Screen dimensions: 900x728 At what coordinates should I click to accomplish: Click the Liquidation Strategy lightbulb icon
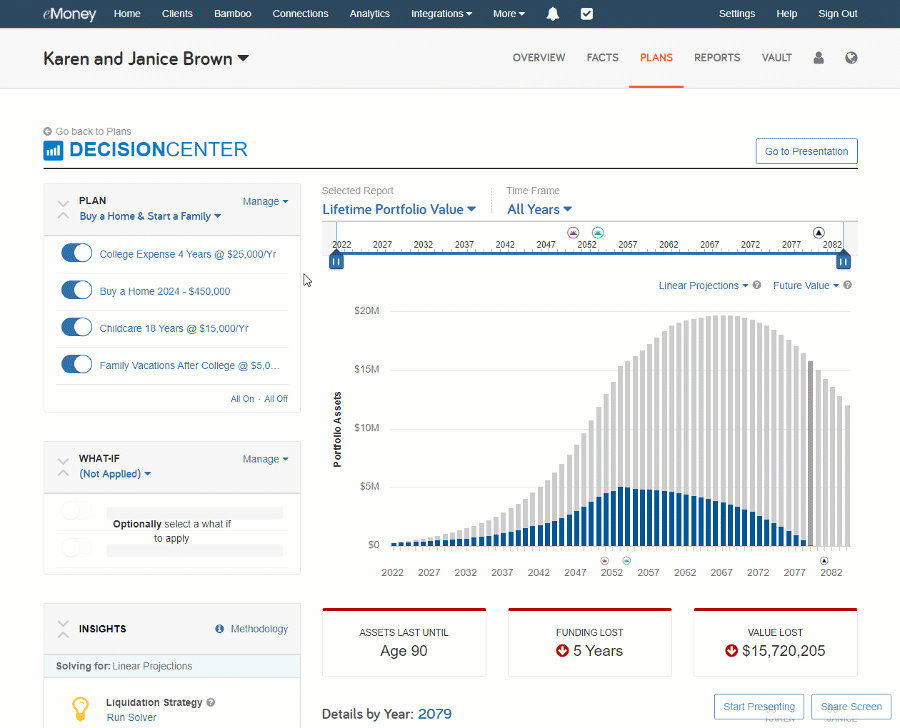(80, 708)
